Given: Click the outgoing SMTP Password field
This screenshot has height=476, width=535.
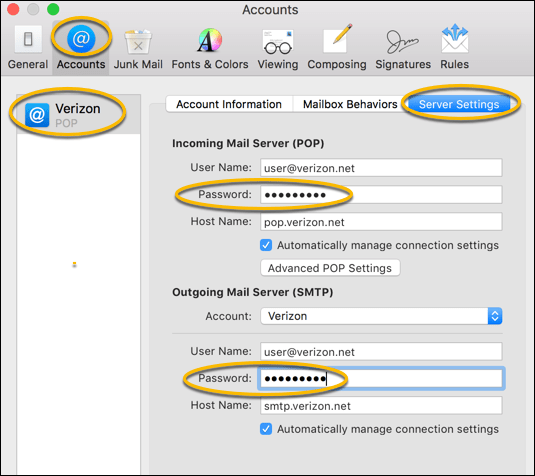Looking at the screenshot, I should click(x=381, y=378).
